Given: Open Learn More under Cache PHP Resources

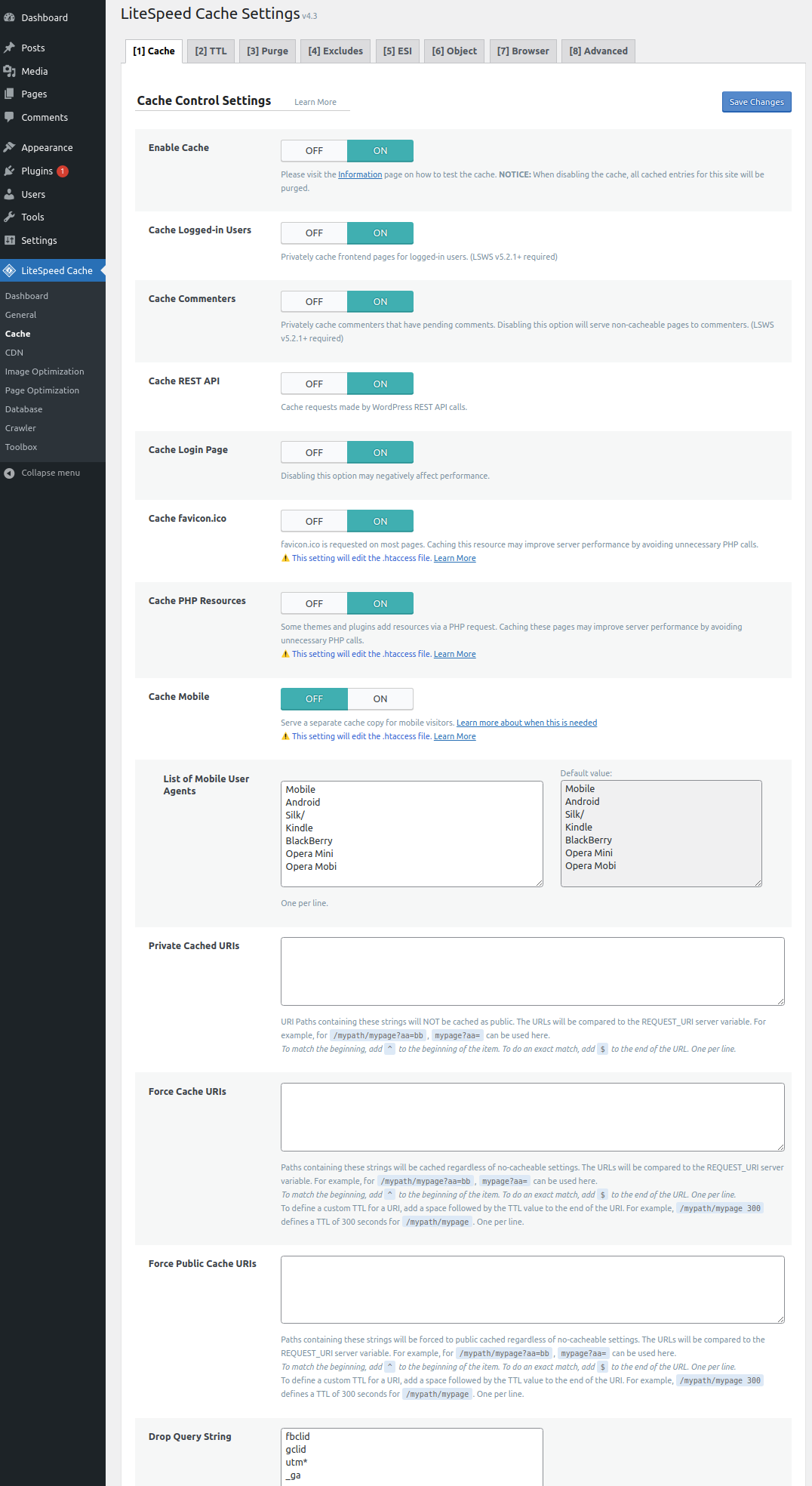Looking at the screenshot, I should coord(454,655).
